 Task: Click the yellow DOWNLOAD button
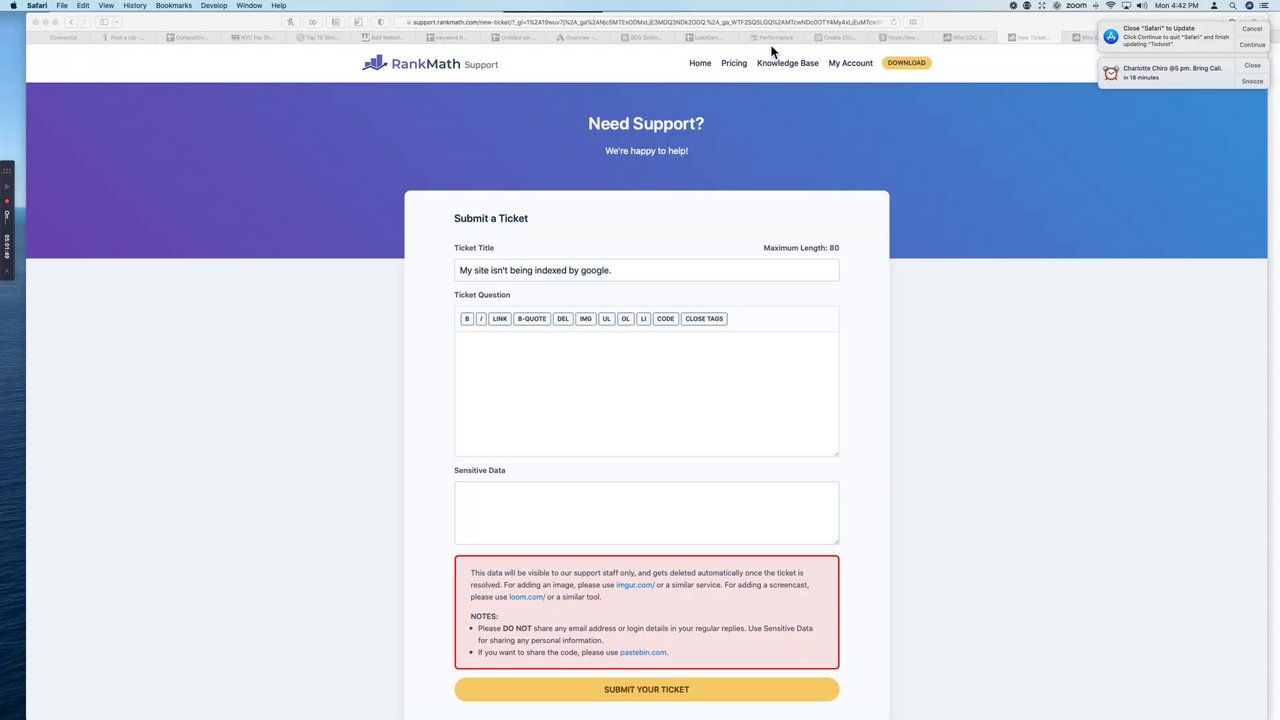click(906, 63)
